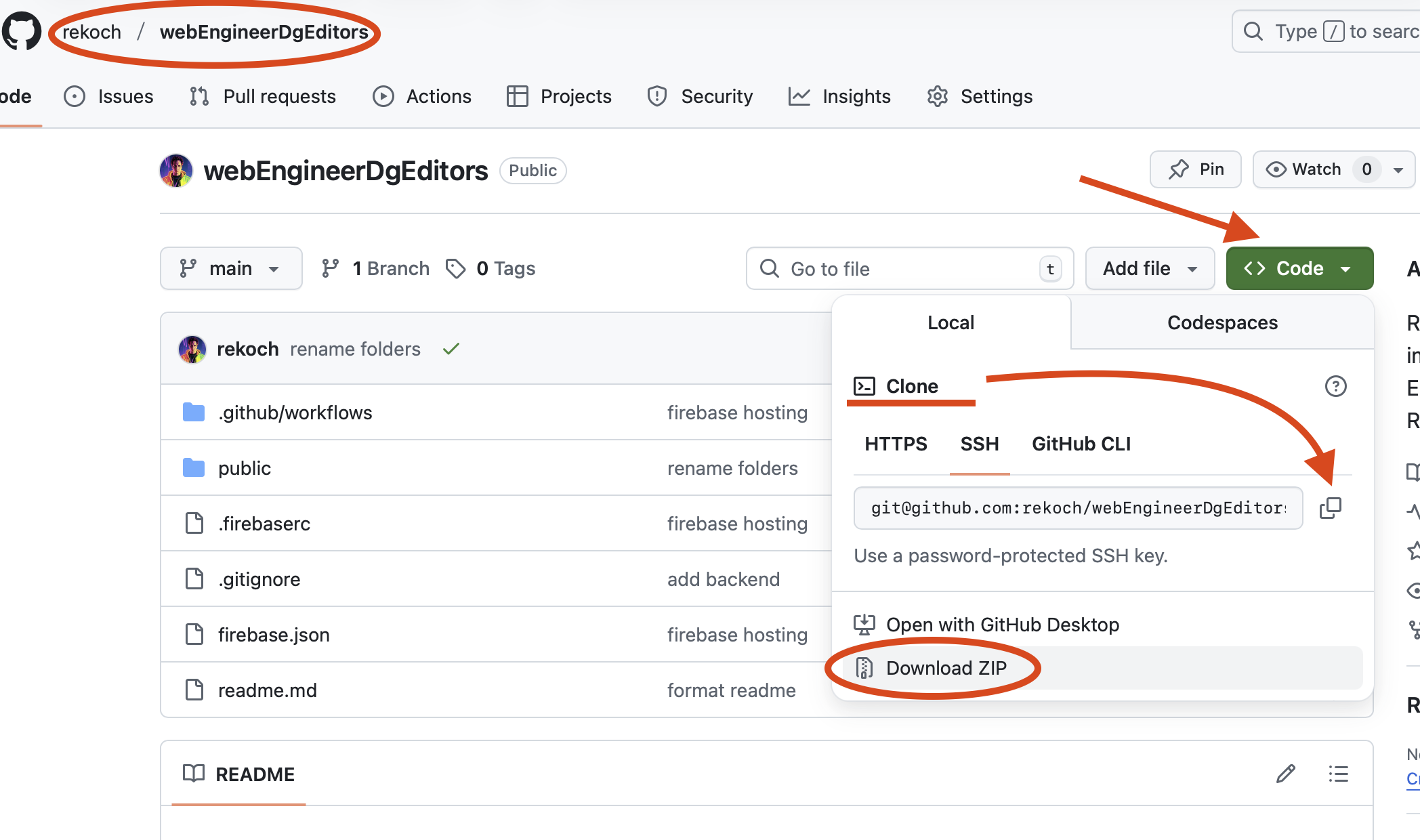Click the green checkmark build status
Image resolution: width=1420 pixels, height=840 pixels.
[451, 348]
